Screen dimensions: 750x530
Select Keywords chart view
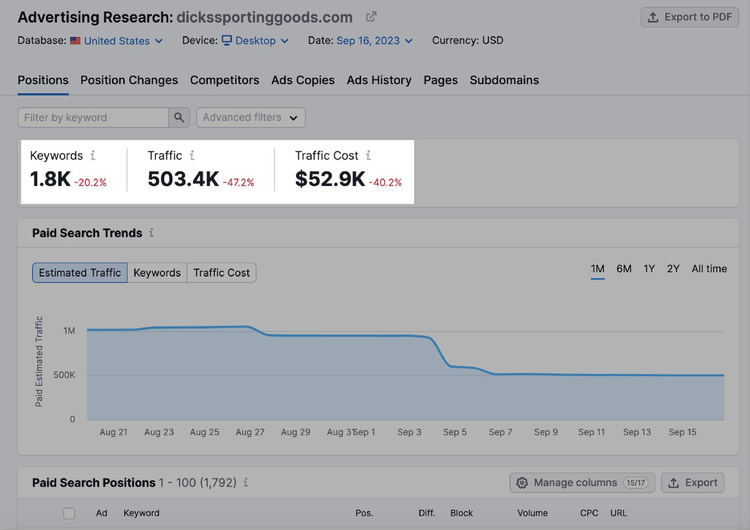[x=157, y=273]
